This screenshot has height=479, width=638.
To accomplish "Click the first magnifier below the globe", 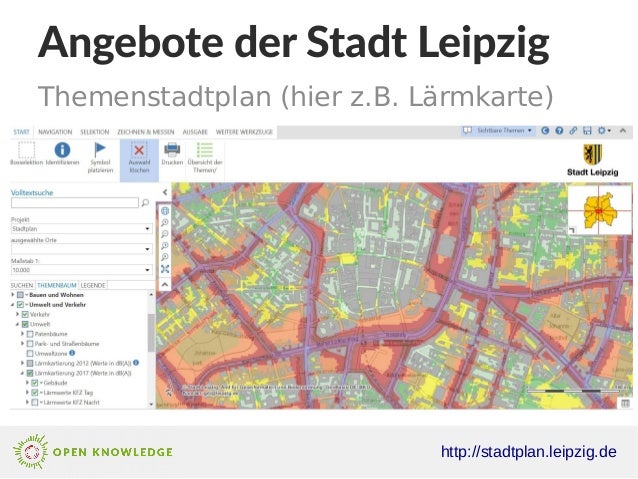I will click(165, 223).
